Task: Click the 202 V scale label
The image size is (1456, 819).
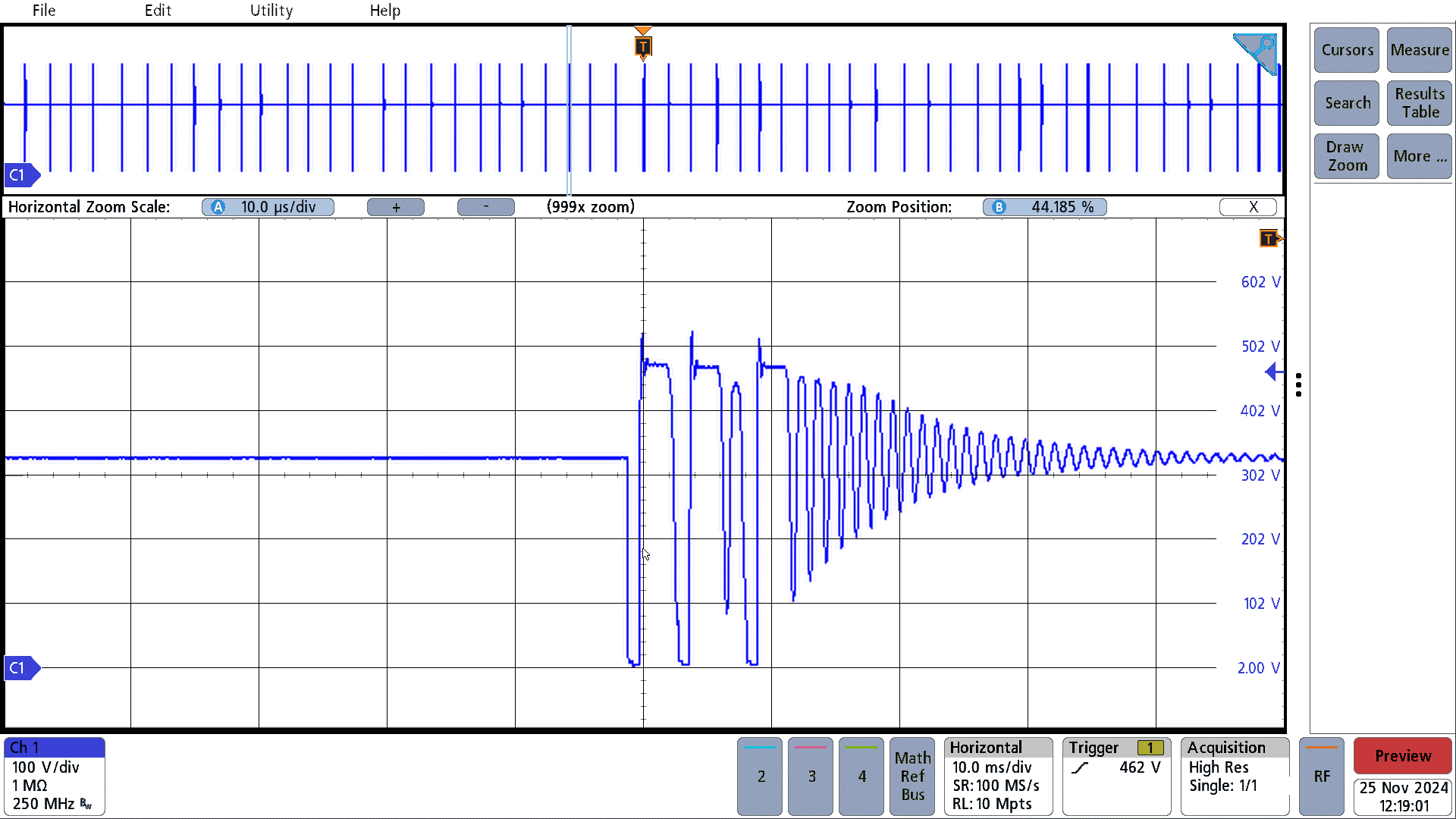Action: click(x=1260, y=539)
